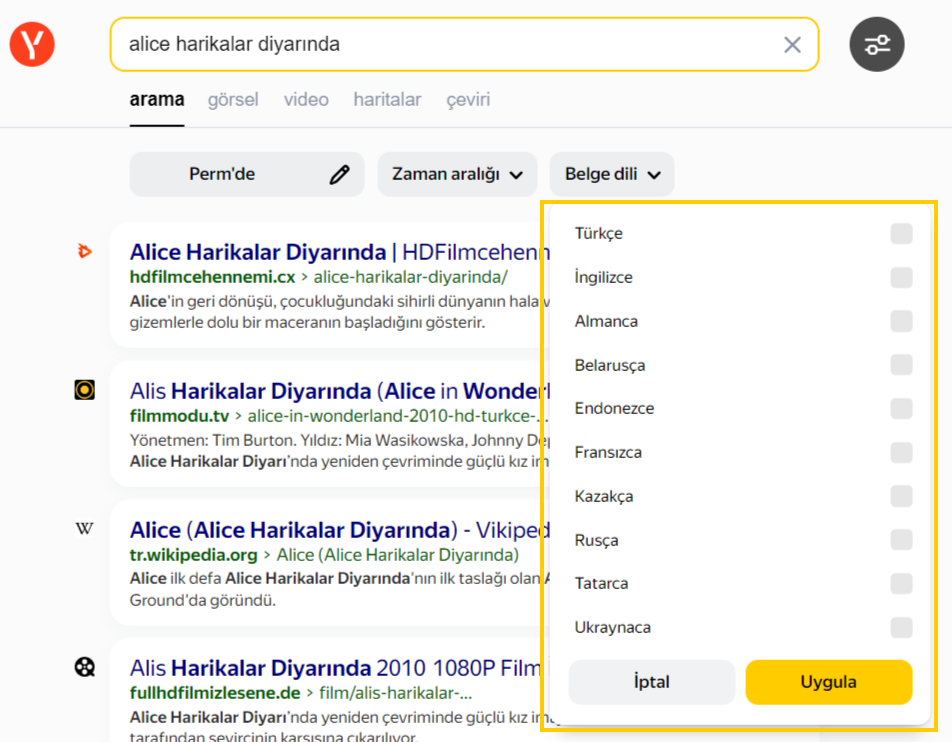Click the filmmodu.tv site favicon
This screenshot has height=742, width=952.
pos(85,390)
